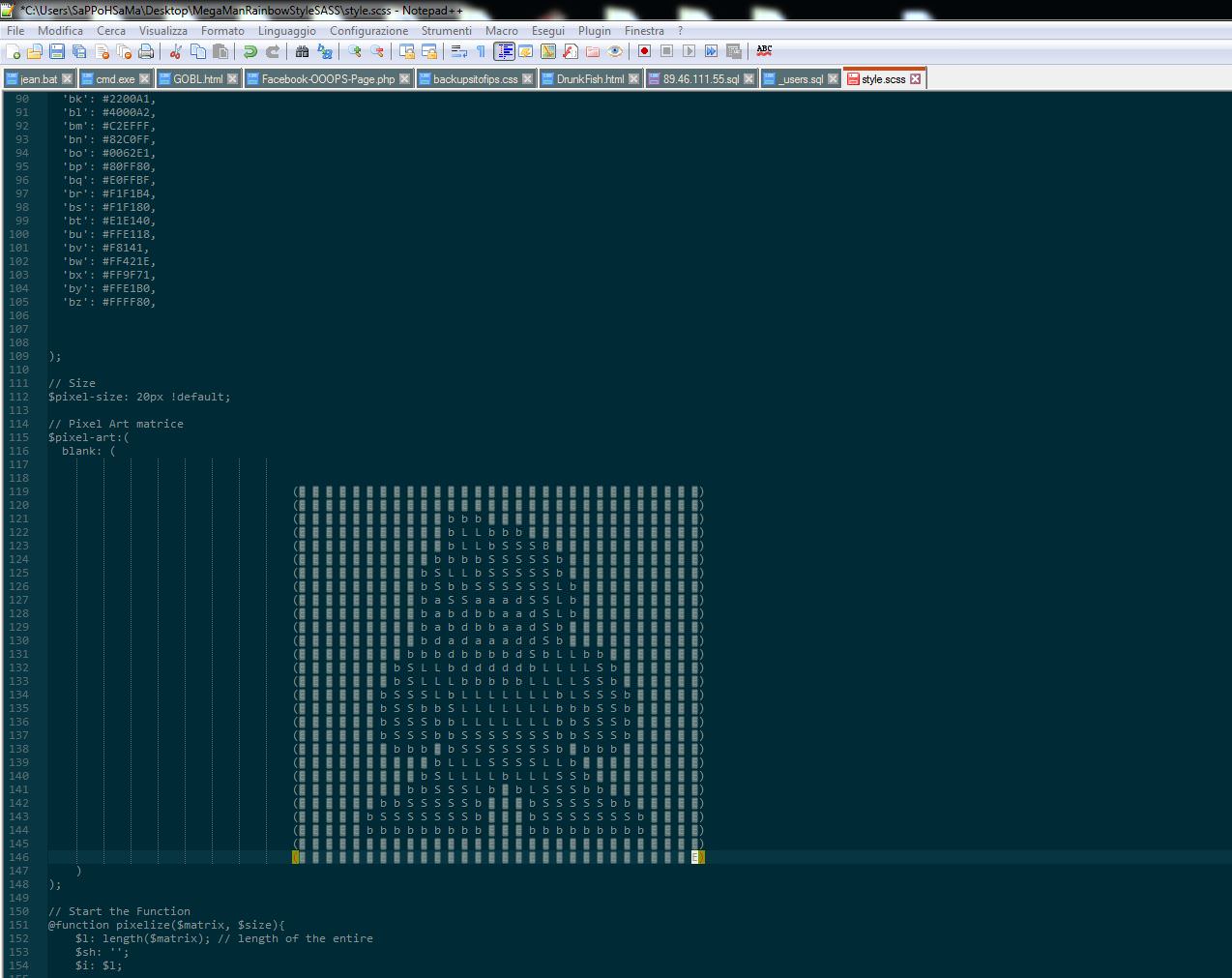
Task: Switch to the 89.46.111.55.sql tab
Action: (x=700, y=79)
